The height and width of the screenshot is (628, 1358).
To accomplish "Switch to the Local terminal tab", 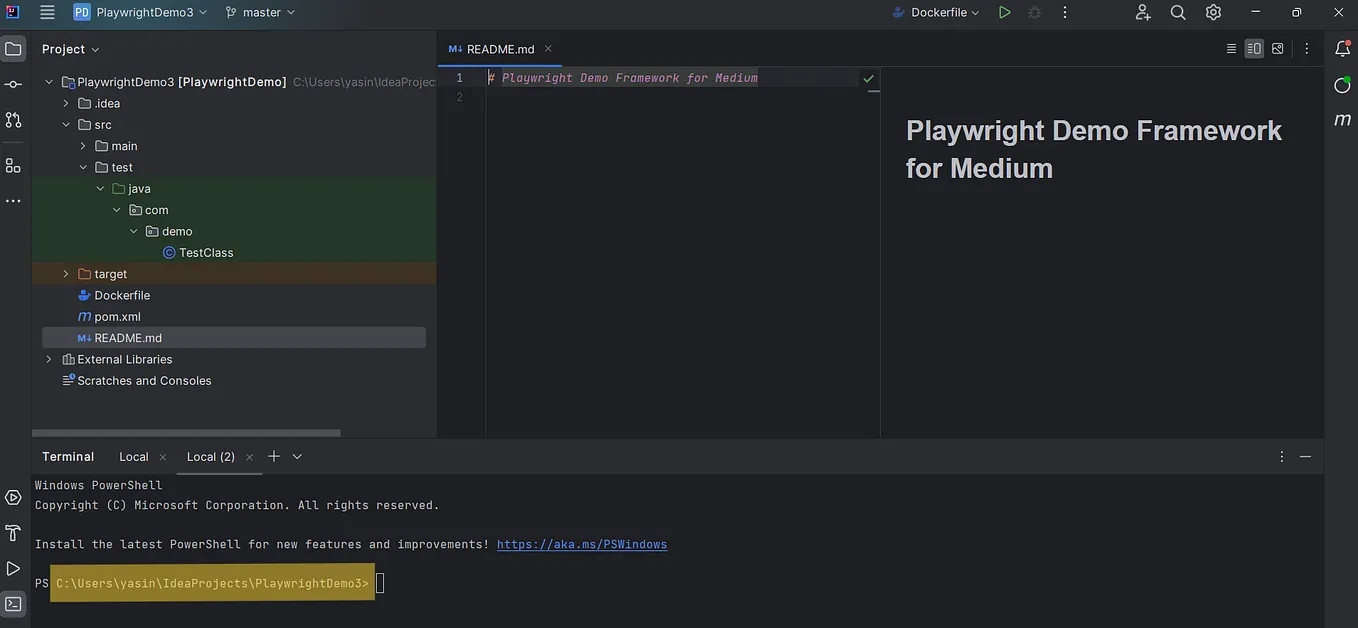I will click(x=133, y=456).
